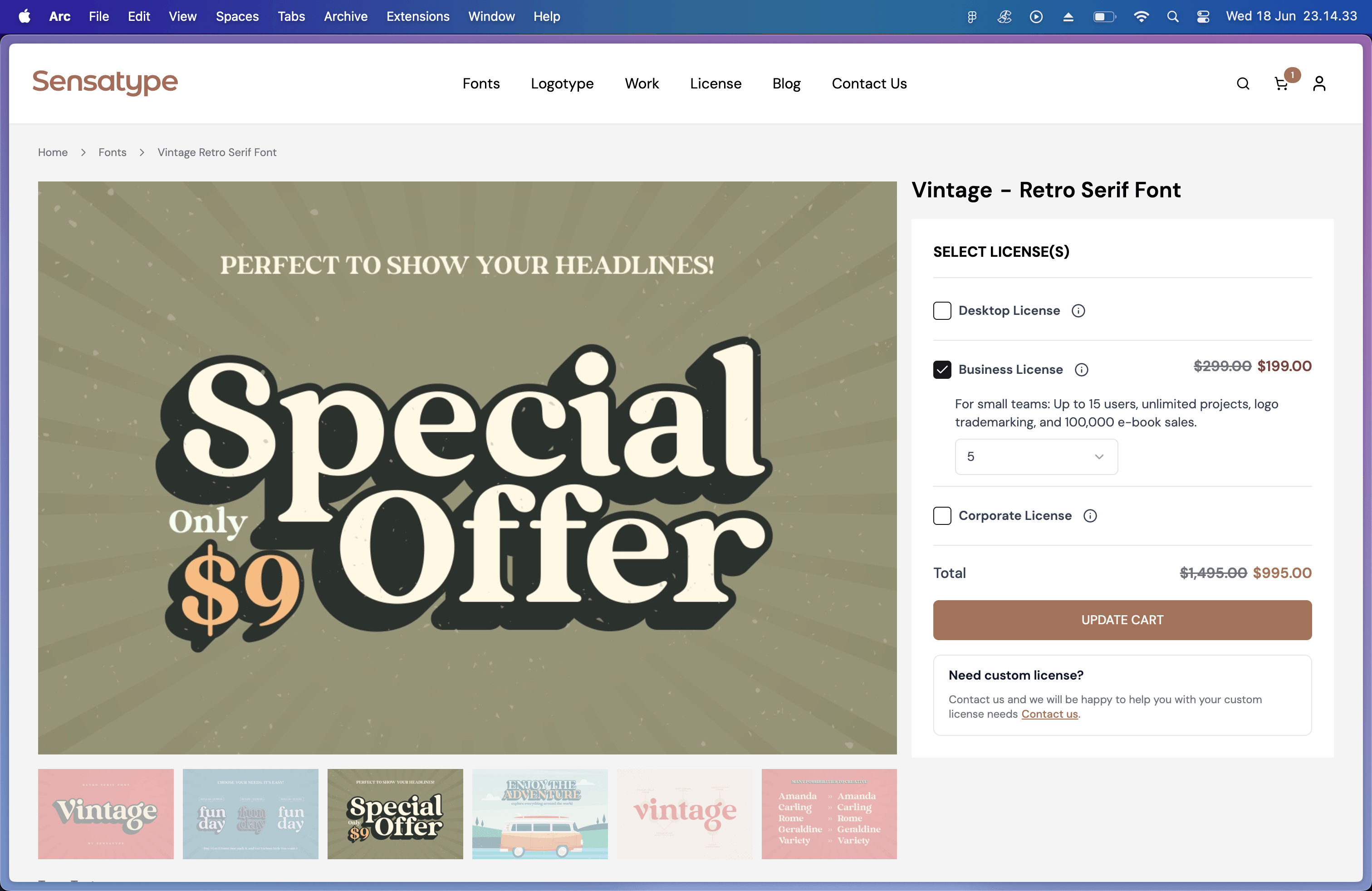Open the Spaces menu in Arc
Viewport: 1372px width, 891px height.
point(237,17)
